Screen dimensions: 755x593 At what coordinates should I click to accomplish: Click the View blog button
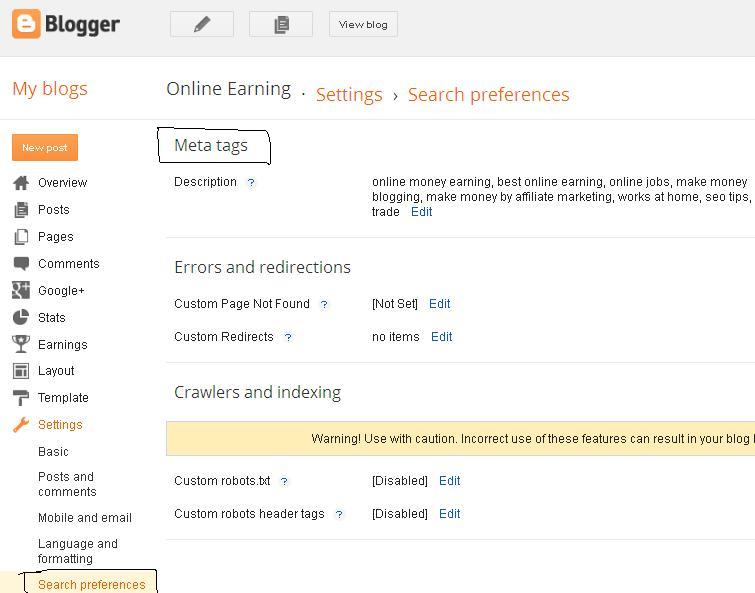click(363, 24)
